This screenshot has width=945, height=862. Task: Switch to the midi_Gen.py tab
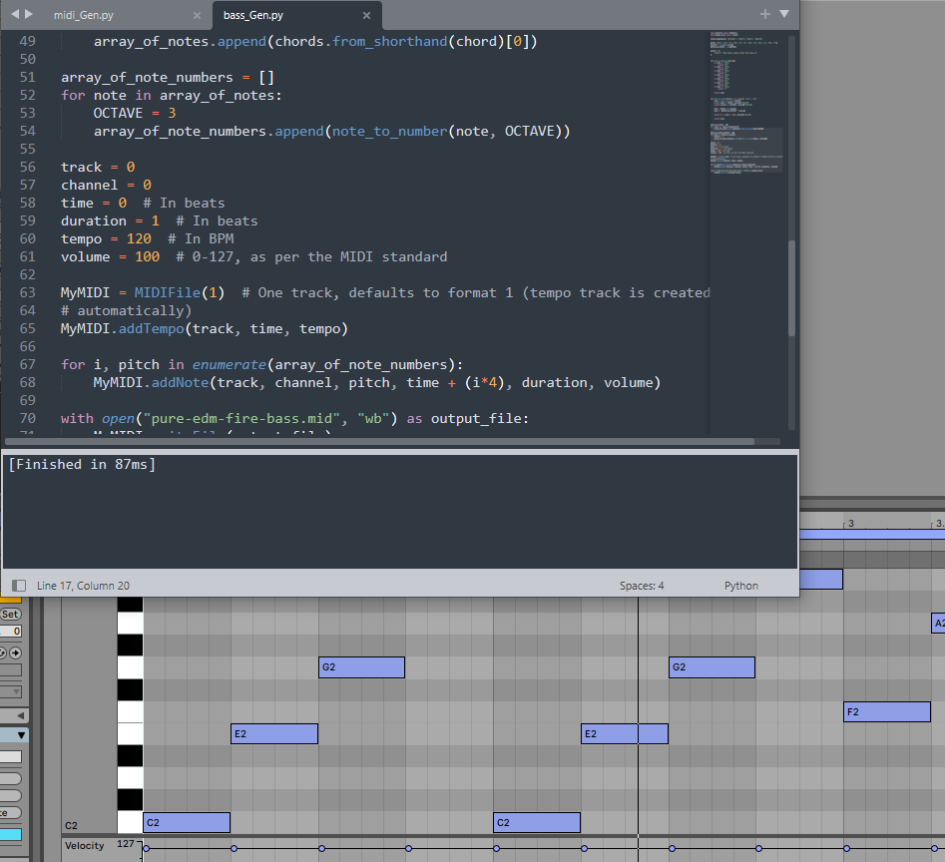(84, 15)
